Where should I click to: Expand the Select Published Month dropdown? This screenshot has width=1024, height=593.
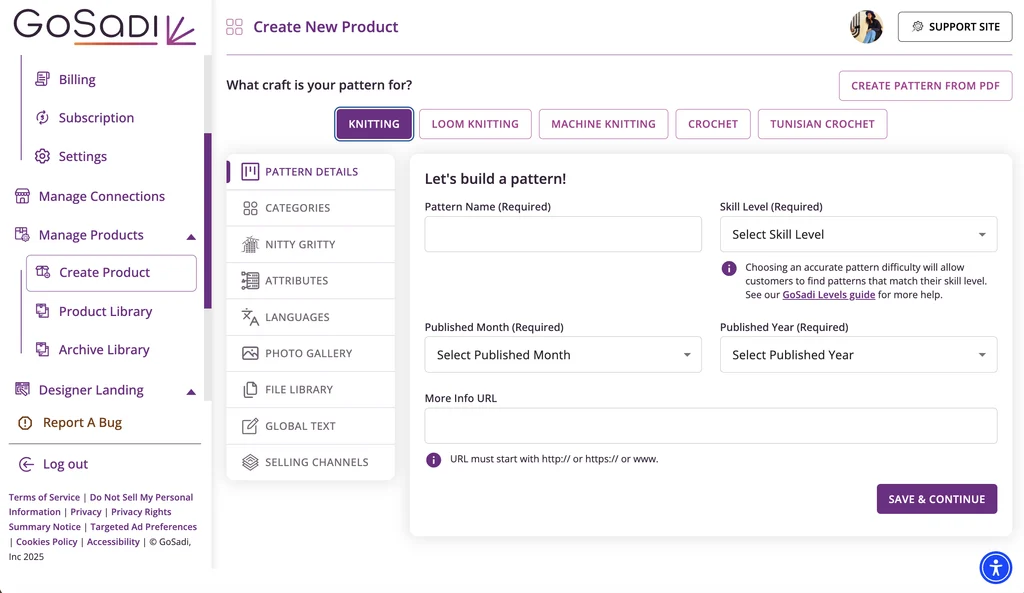point(563,355)
